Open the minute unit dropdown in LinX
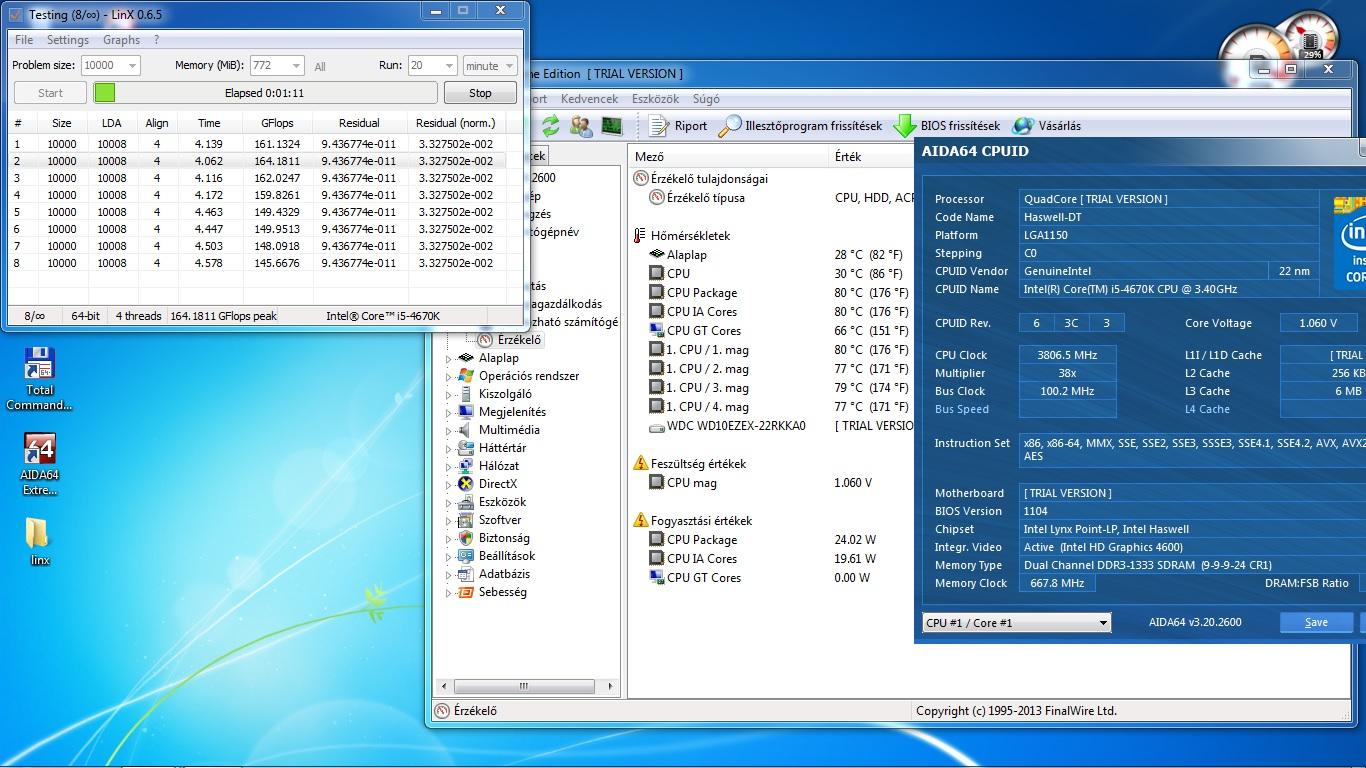 [x=509, y=66]
